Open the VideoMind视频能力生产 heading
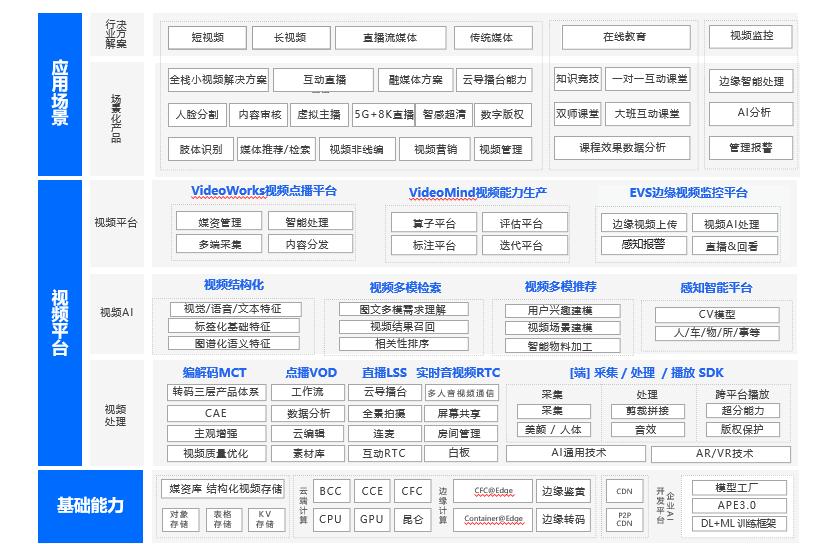831x544 pixels. (x=478, y=192)
